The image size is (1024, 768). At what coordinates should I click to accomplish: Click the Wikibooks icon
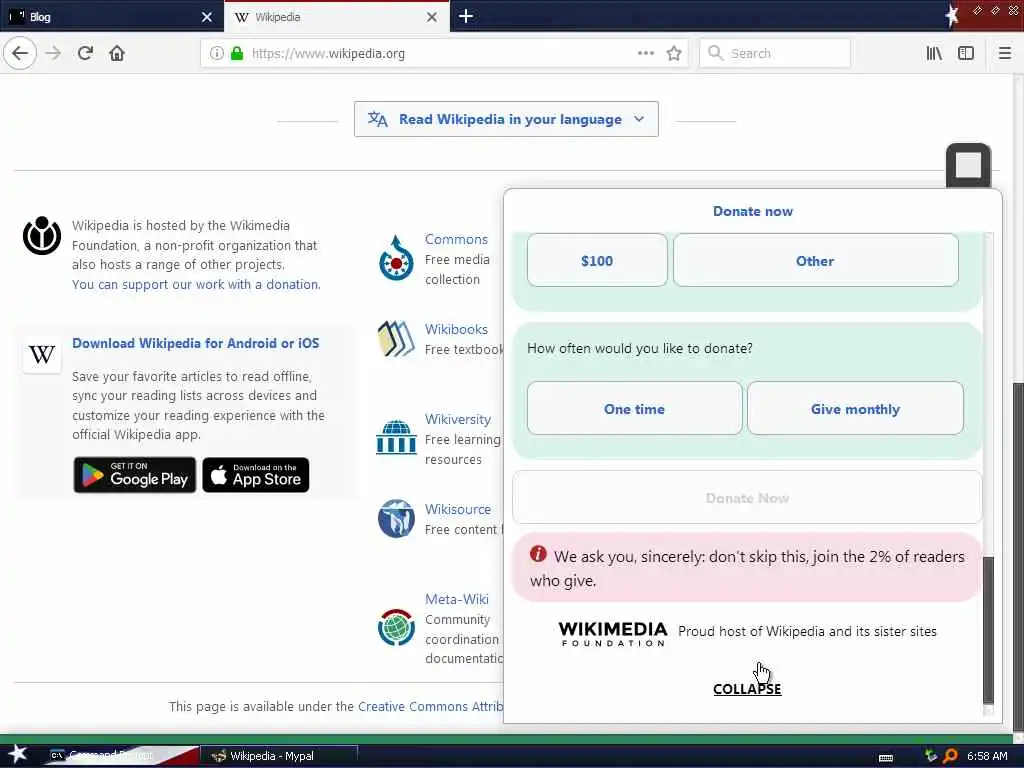click(x=396, y=339)
